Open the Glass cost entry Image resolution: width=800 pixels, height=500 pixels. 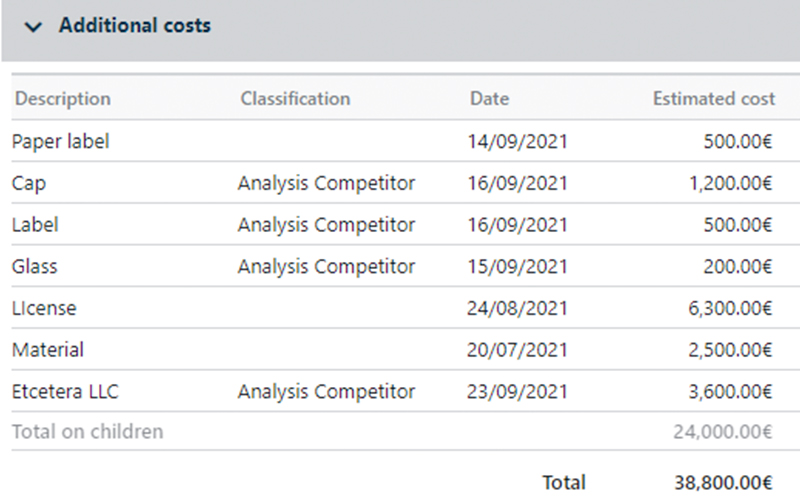35,267
